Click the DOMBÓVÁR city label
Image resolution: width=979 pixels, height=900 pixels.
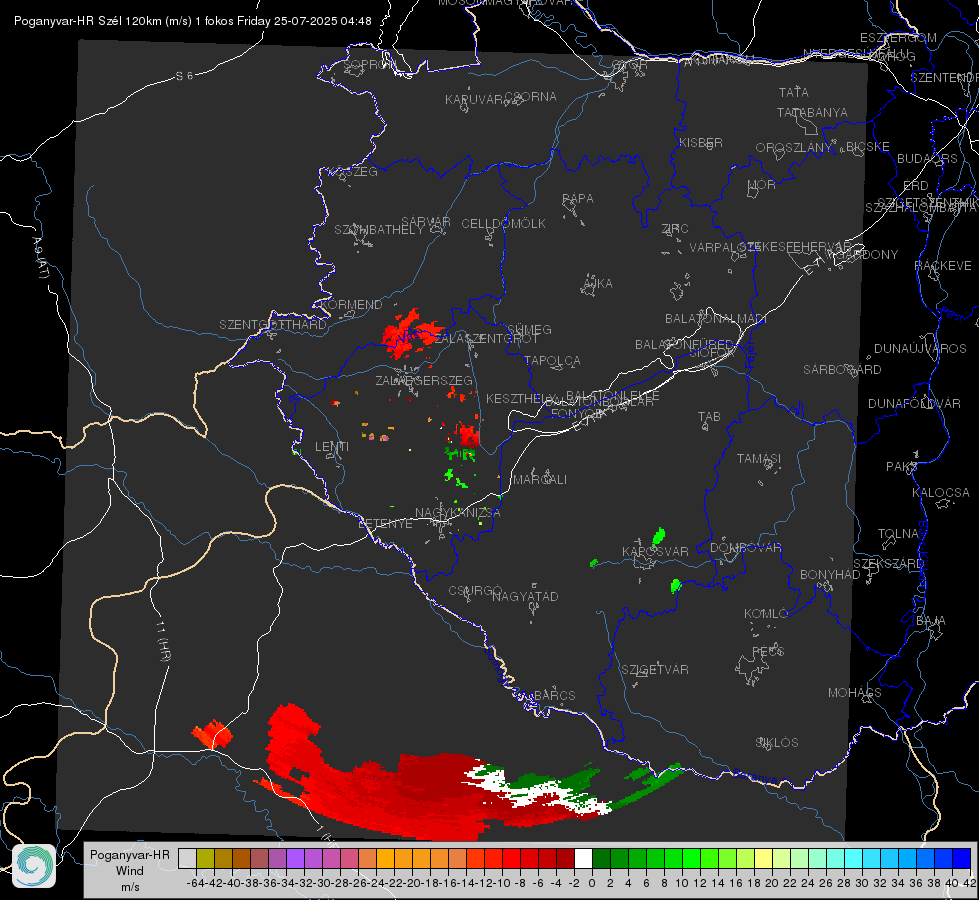(745, 548)
